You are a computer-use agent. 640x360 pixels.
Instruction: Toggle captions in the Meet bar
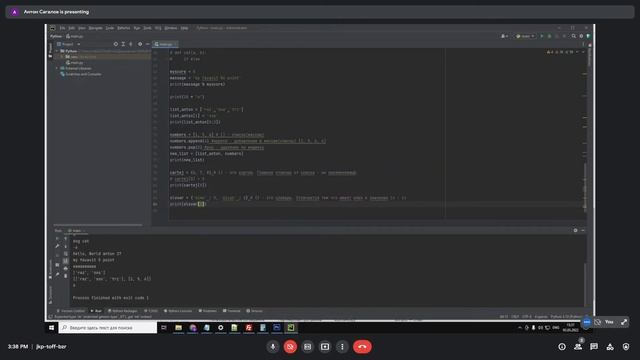[x=307, y=347]
